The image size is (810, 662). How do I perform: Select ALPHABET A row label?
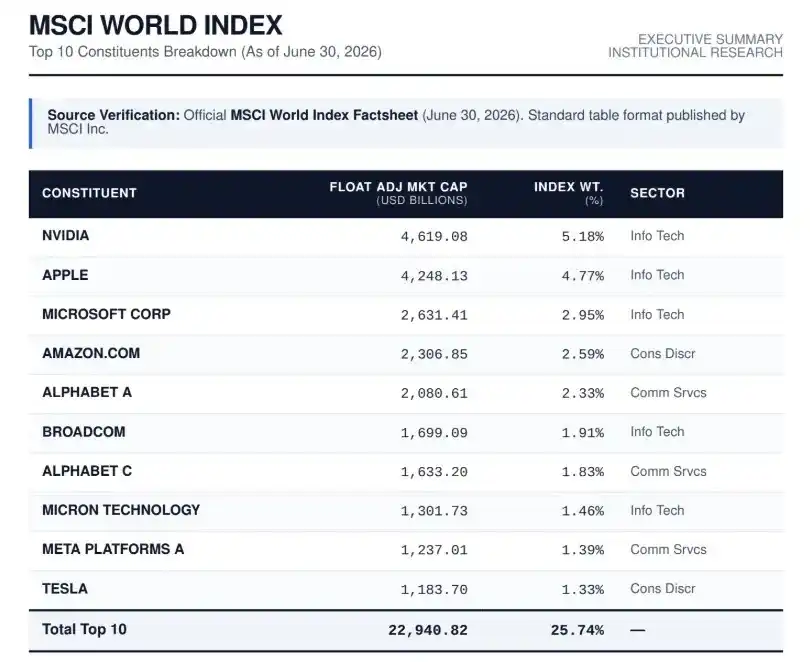click(87, 392)
